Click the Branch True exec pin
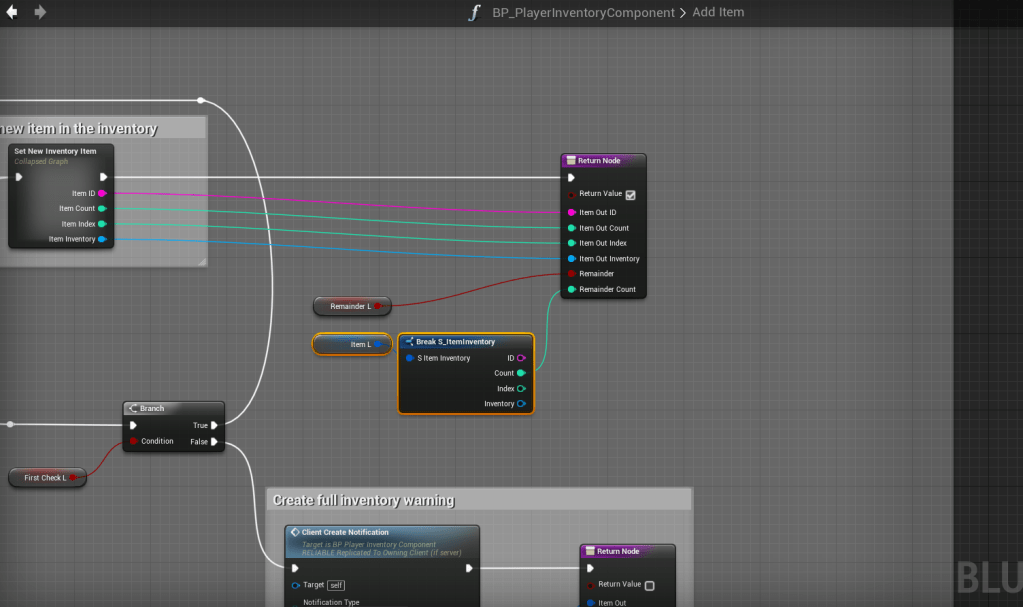1023x607 pixels. (x=214, y=425)
